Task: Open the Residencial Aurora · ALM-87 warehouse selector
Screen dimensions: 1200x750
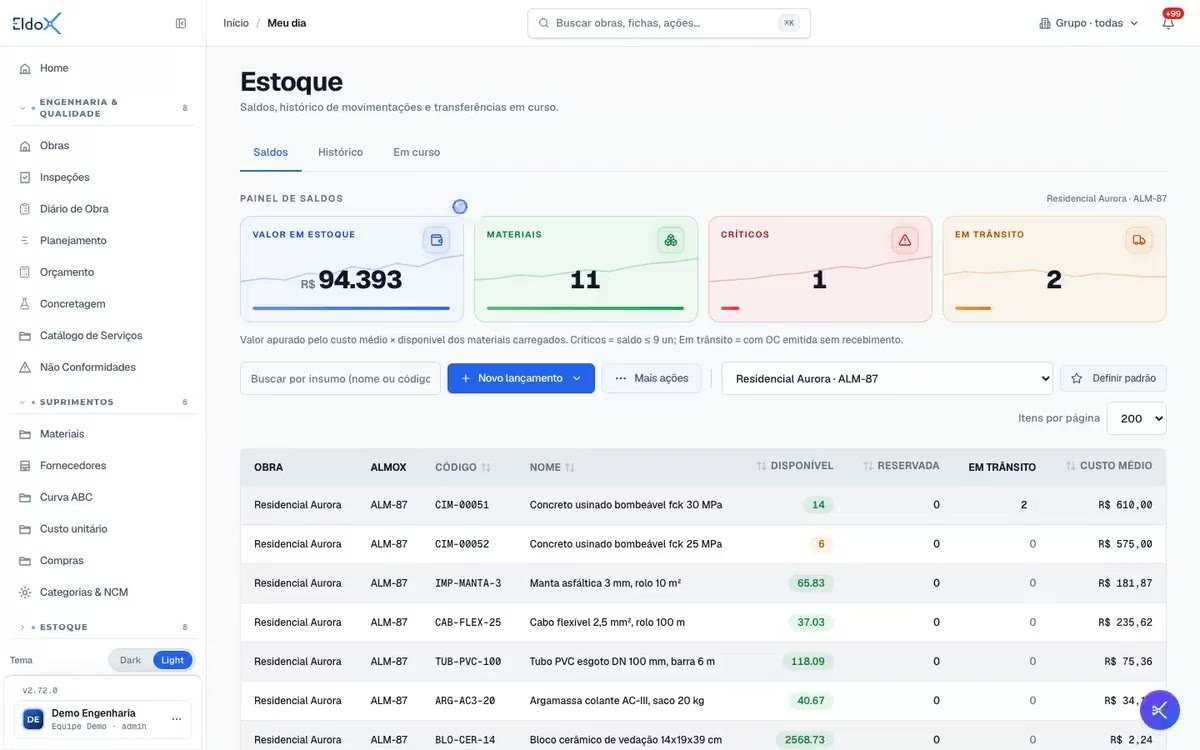Action: click(887, 379)
